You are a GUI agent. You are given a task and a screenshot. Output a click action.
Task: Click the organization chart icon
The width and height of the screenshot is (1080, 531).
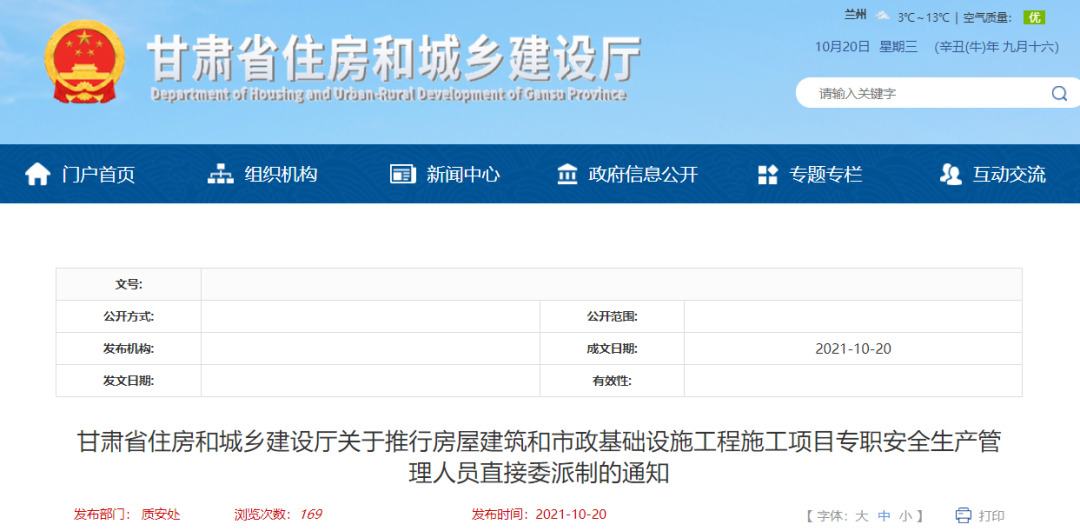pyautogui.click(x=220, y=174)
